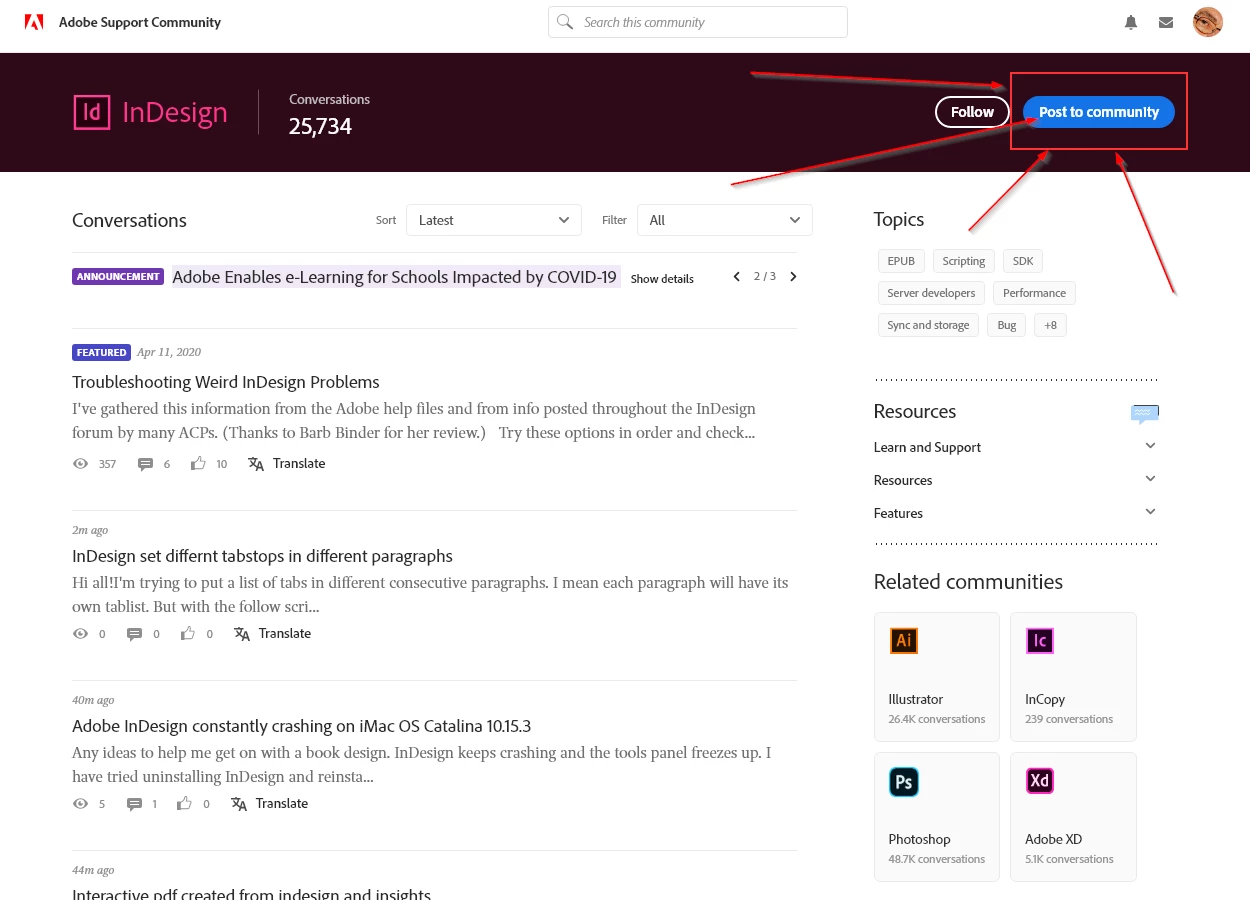The height and width of the screenshot is (900, 1250).
Task: Open the Sort Latest dropdown
Action: (494, 220)
